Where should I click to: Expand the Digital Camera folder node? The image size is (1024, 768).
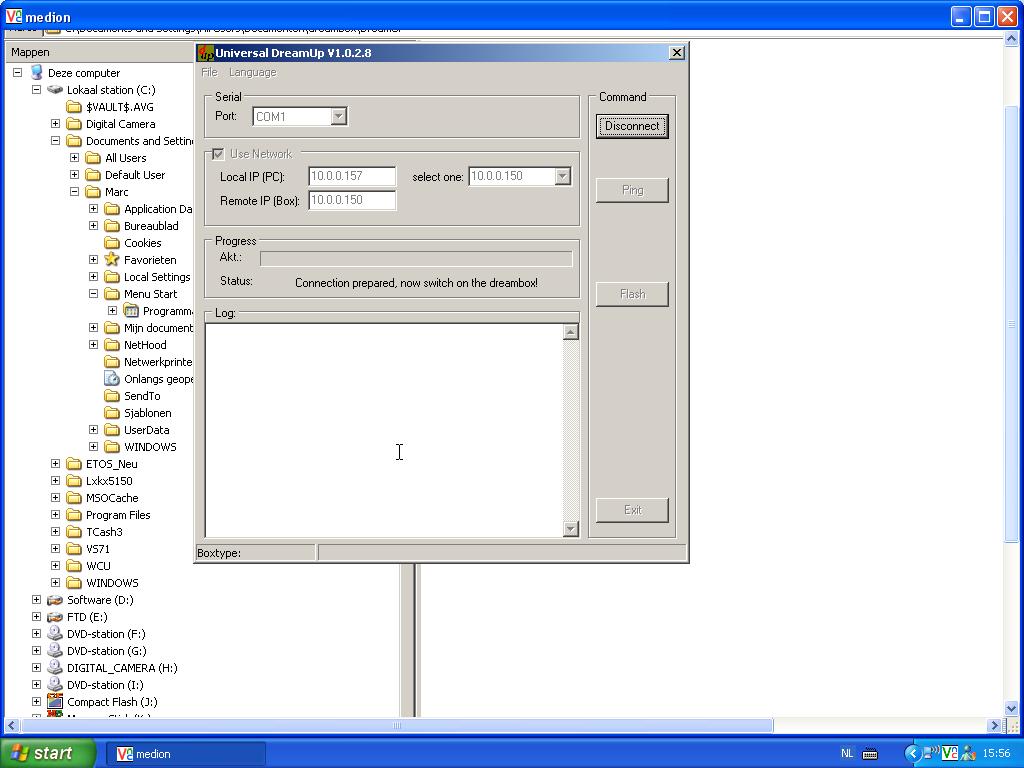point(56,123)
